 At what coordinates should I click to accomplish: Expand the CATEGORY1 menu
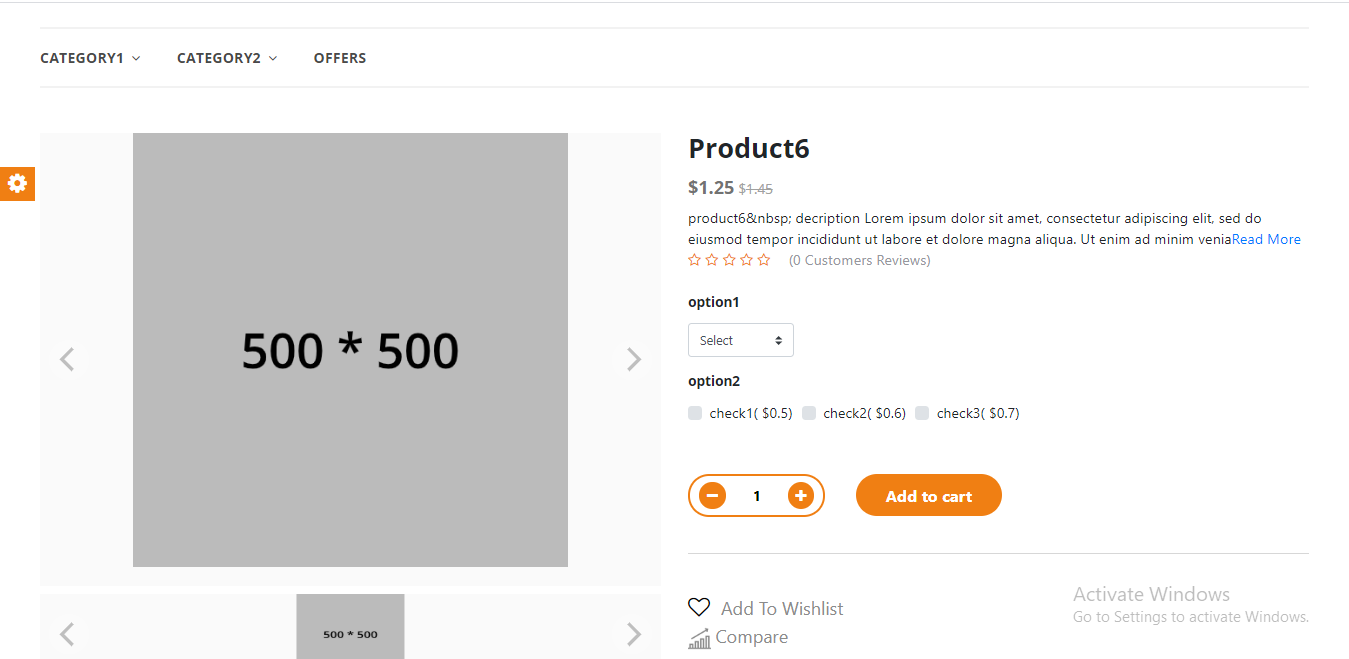90,58
